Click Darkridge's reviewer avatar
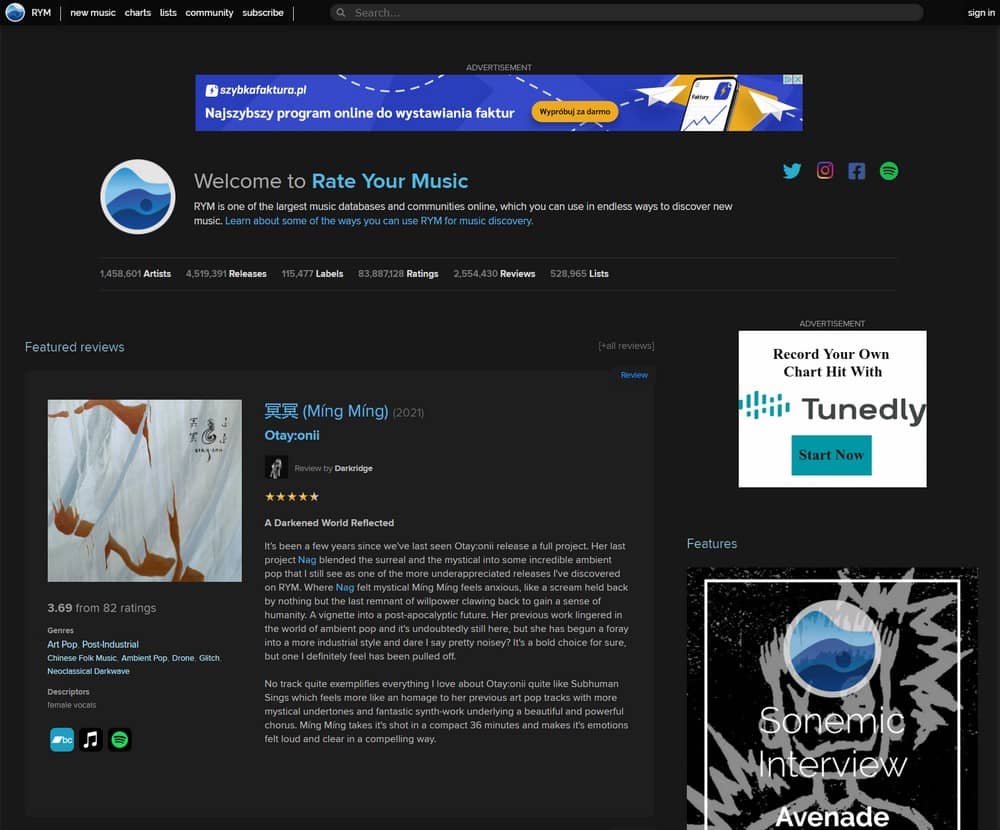 coord(276,468)
